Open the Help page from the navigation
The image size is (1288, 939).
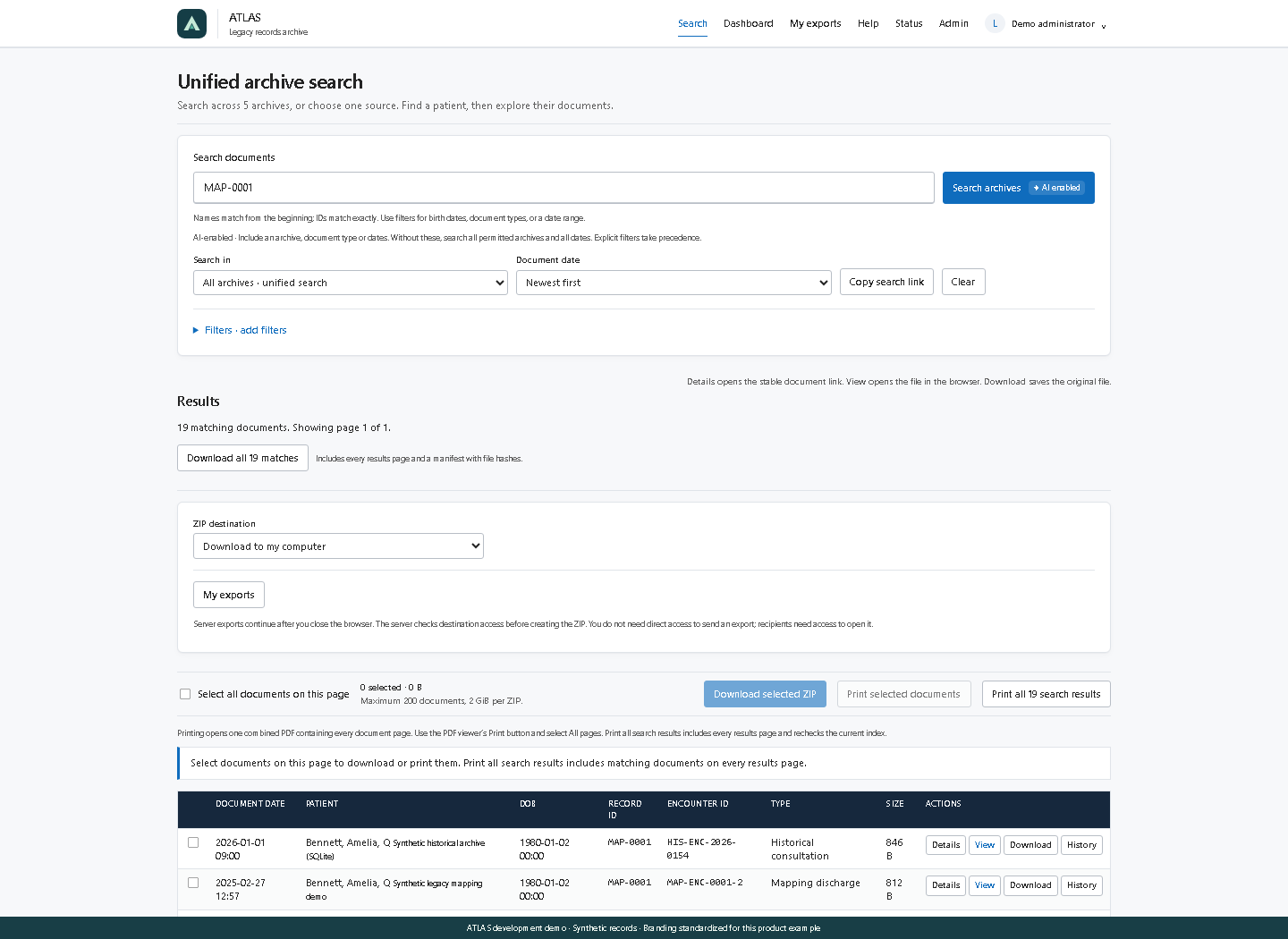(x=869, y=23)
